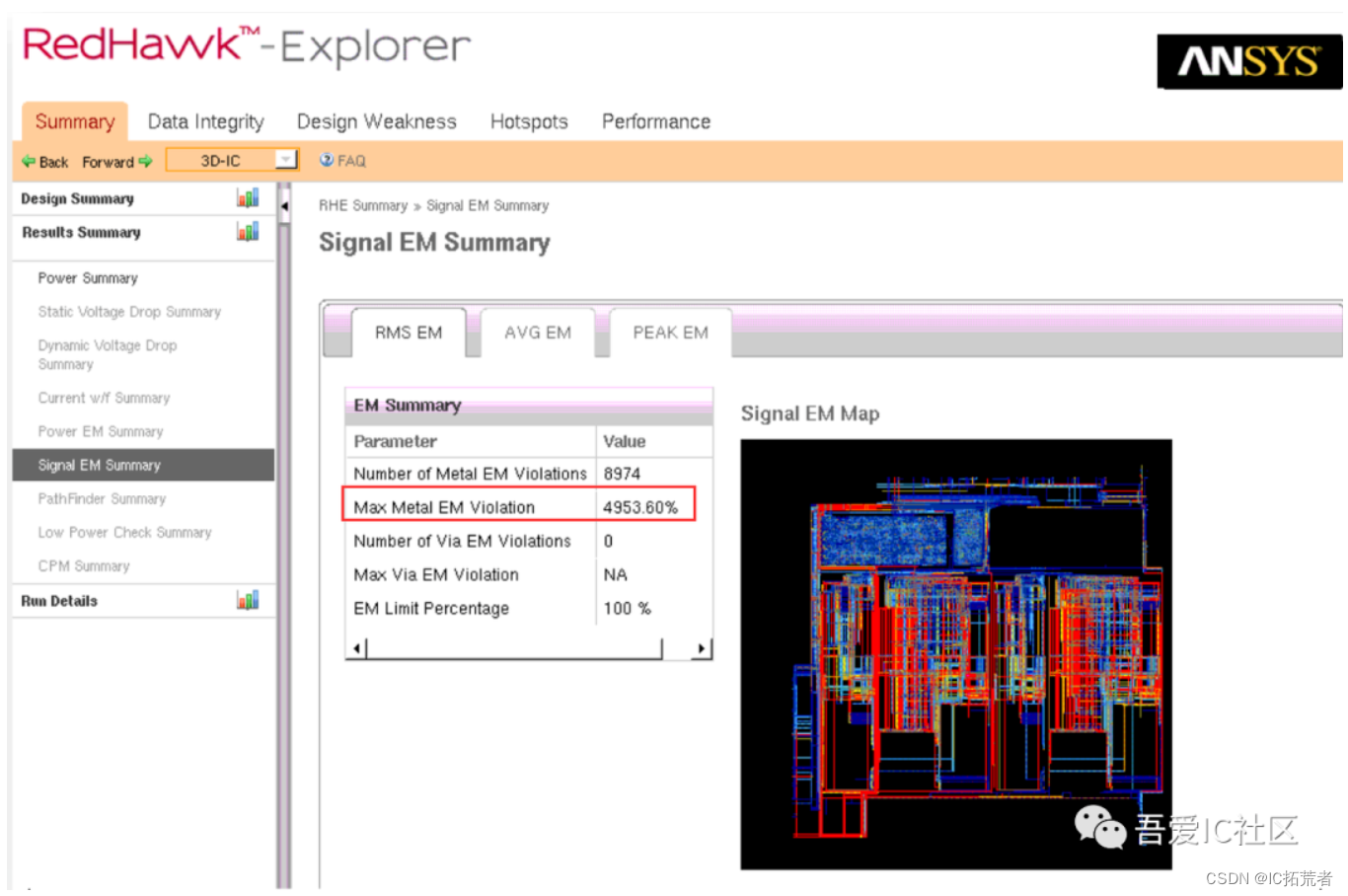The width and height of the screenshot is (1348, 896).
Task: Open Dynamic Voltage Drop Summary
Action: click(108, 354)
